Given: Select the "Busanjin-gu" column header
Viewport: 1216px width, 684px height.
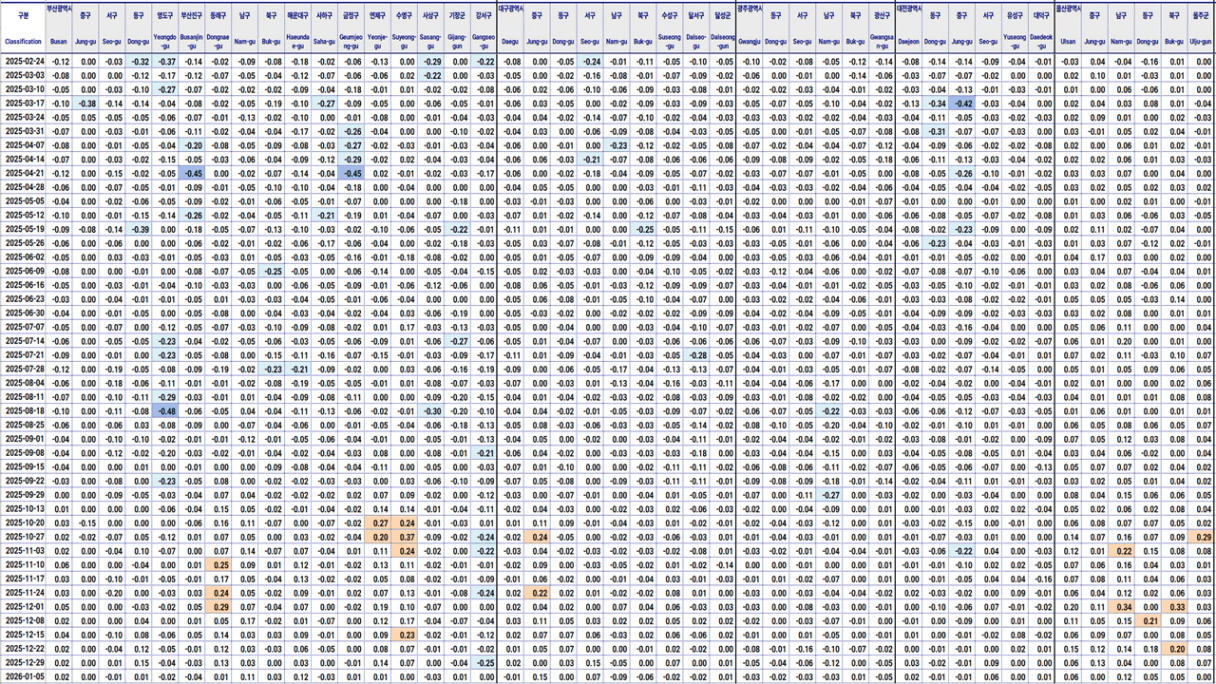Looking at the screenshot, I should coord(193,42).
